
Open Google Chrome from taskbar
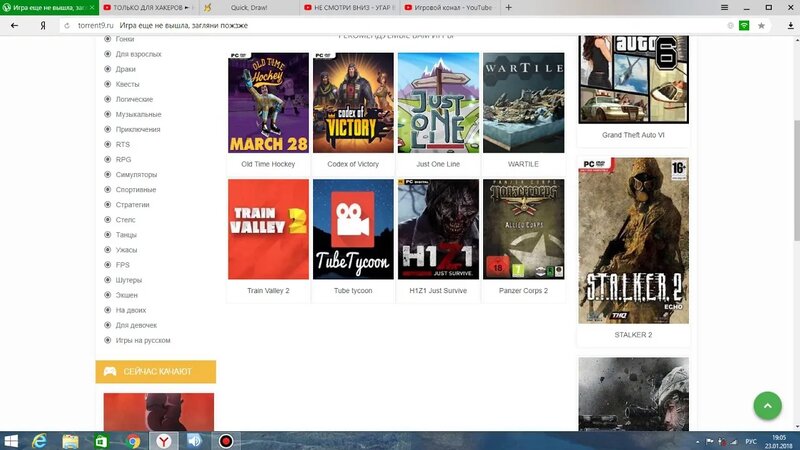point(133,441)
